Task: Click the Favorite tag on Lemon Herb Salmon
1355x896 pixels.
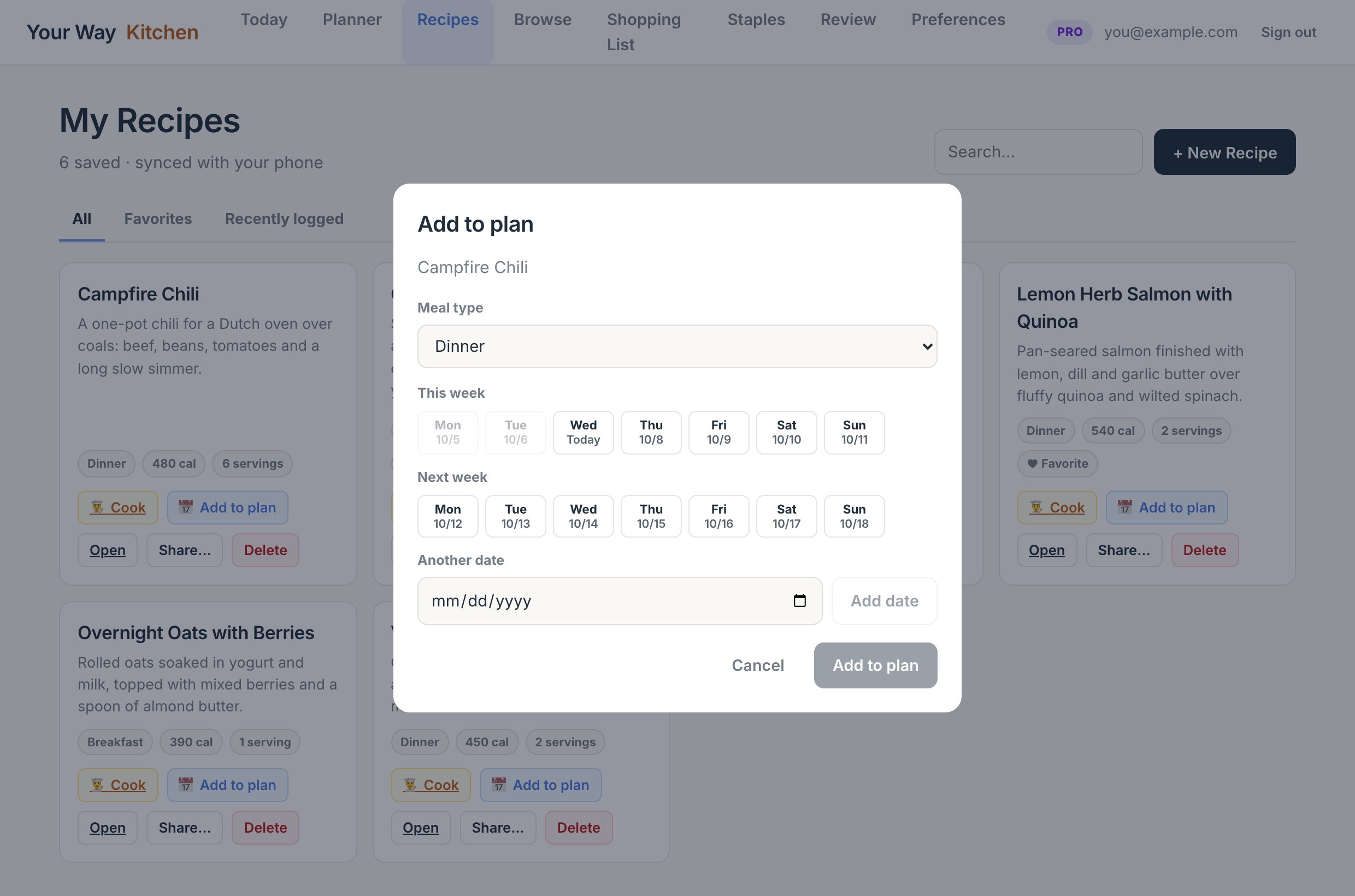Action: point(1057,463)
